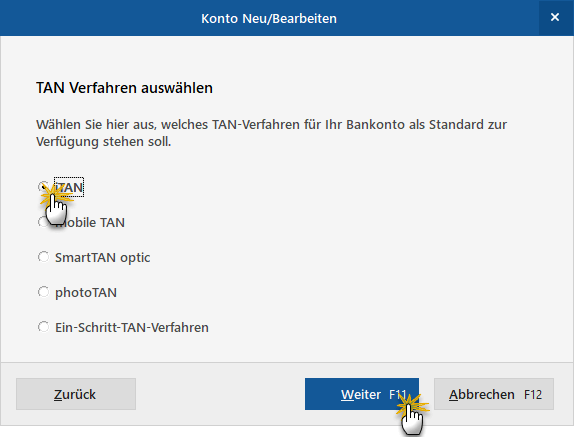Pick the SmartTAN optic radio option
Image resolution: width=574 pixels, height=437 pixels.
43,257
